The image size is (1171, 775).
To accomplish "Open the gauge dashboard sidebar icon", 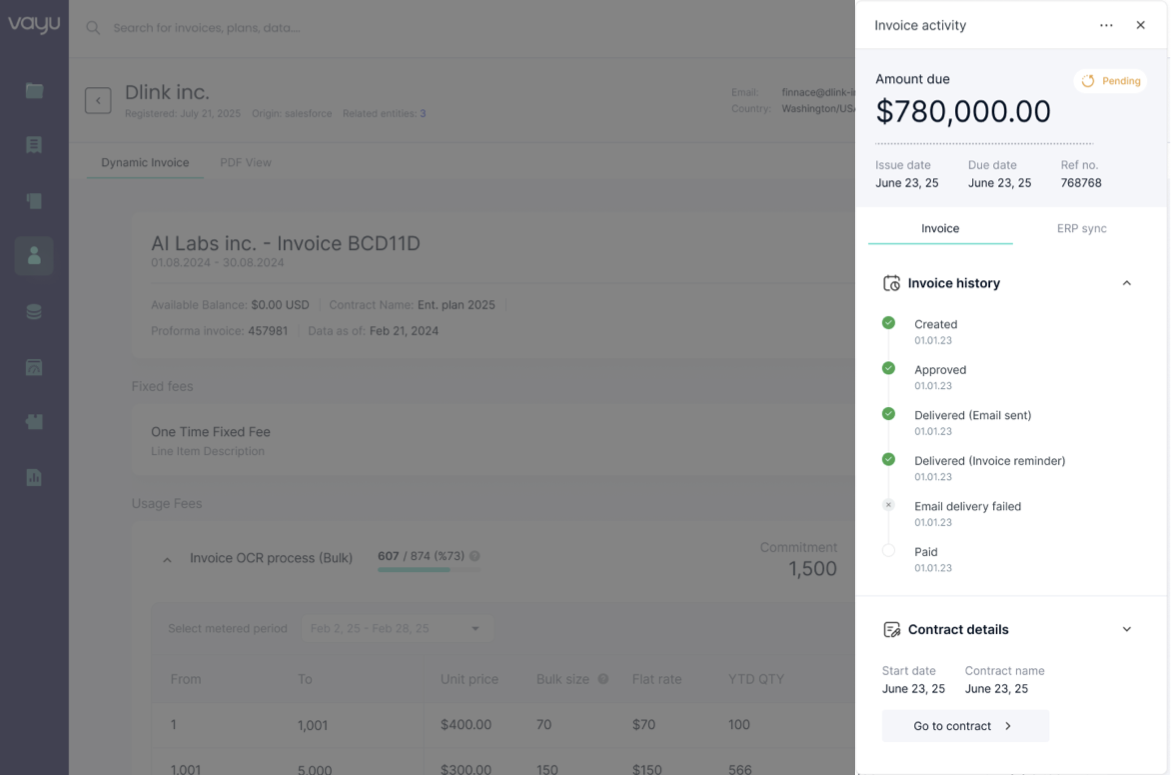I will tap(34, 367).
